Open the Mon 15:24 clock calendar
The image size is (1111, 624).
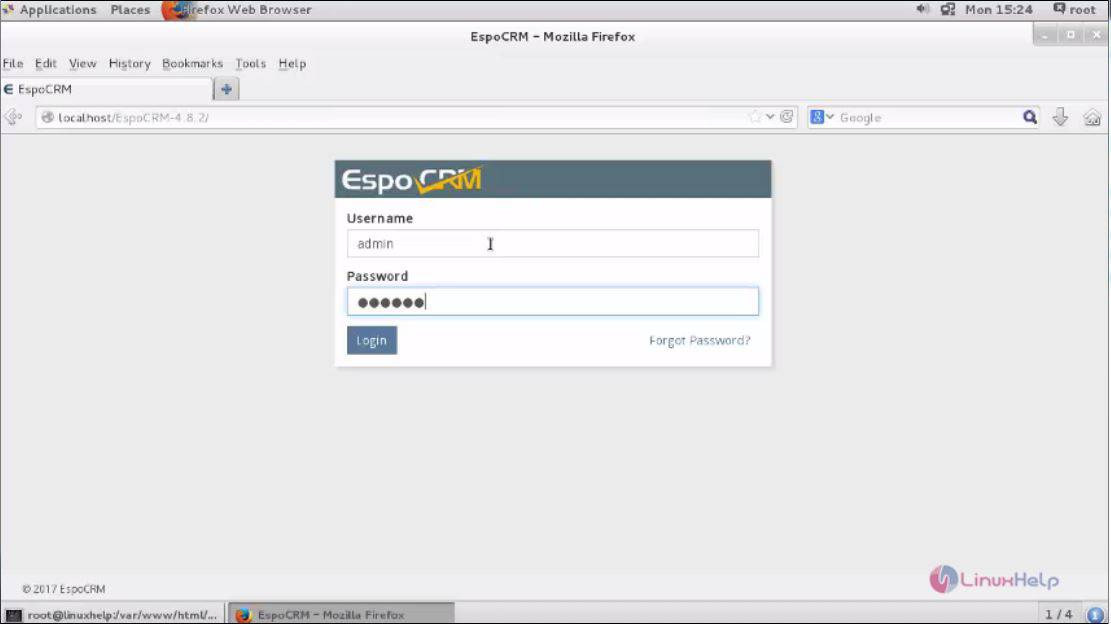998,10
